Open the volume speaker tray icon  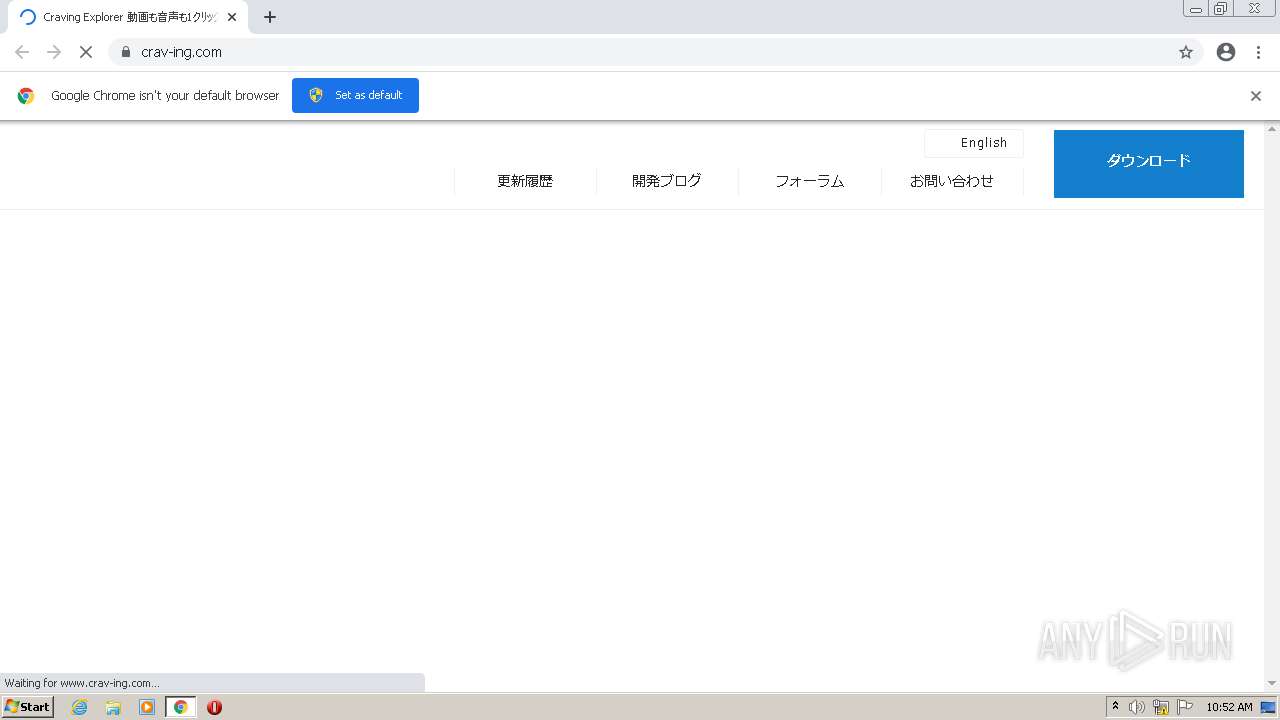tap(1137, 707)
